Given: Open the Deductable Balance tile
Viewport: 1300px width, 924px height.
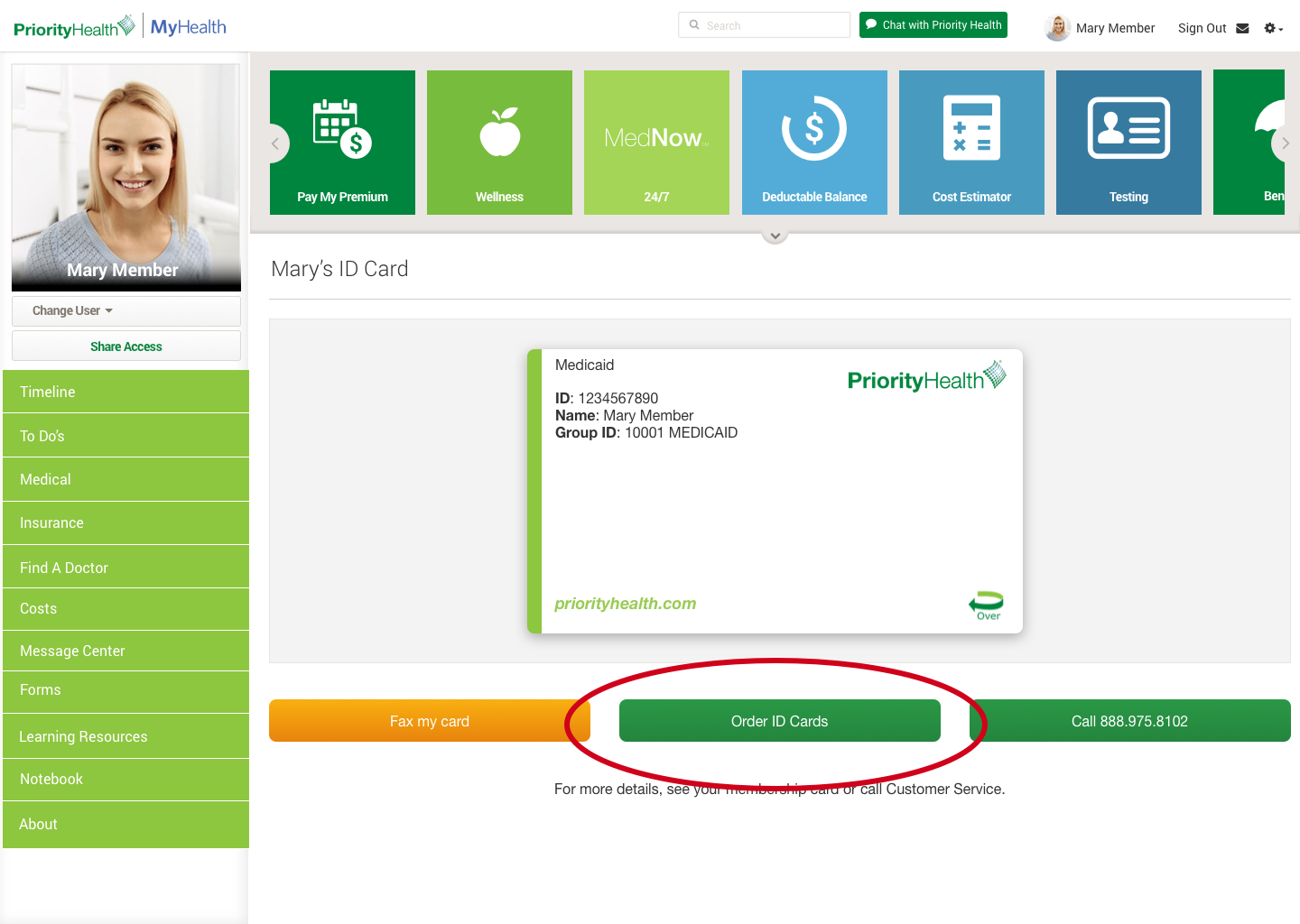Looking at the screenshot, I should [x=814, y=143].
